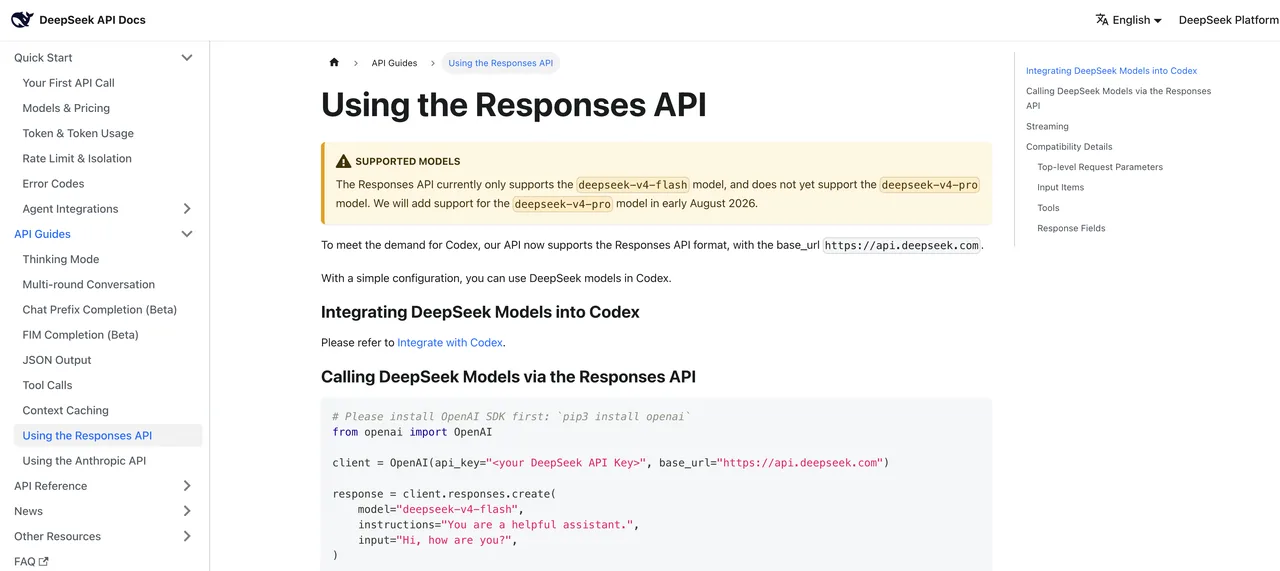Click the DeepSeek whale logo icon
Viewport: 1280px width, 571px height.
[x=22, y=20]
